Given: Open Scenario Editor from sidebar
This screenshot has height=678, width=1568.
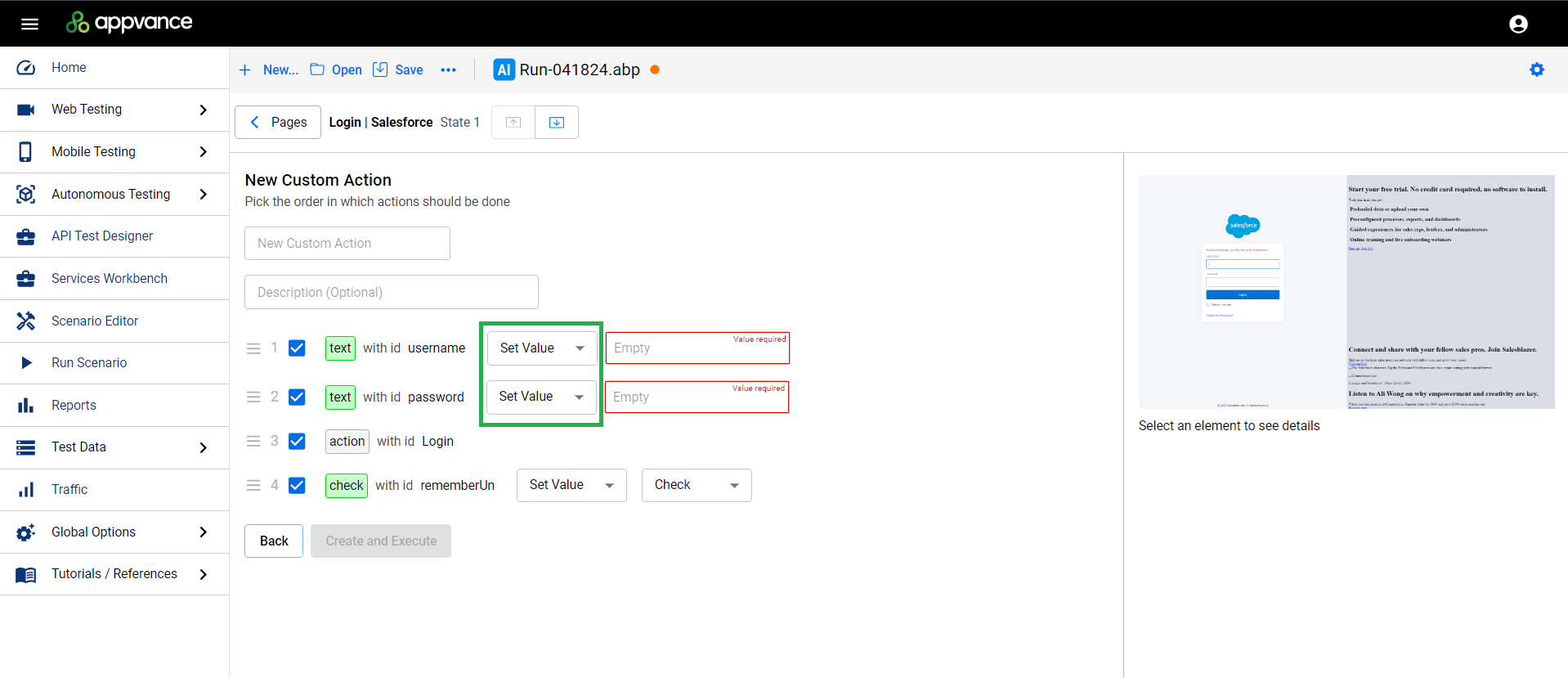Looking at the screenshot, I should [x=114, y=321].
